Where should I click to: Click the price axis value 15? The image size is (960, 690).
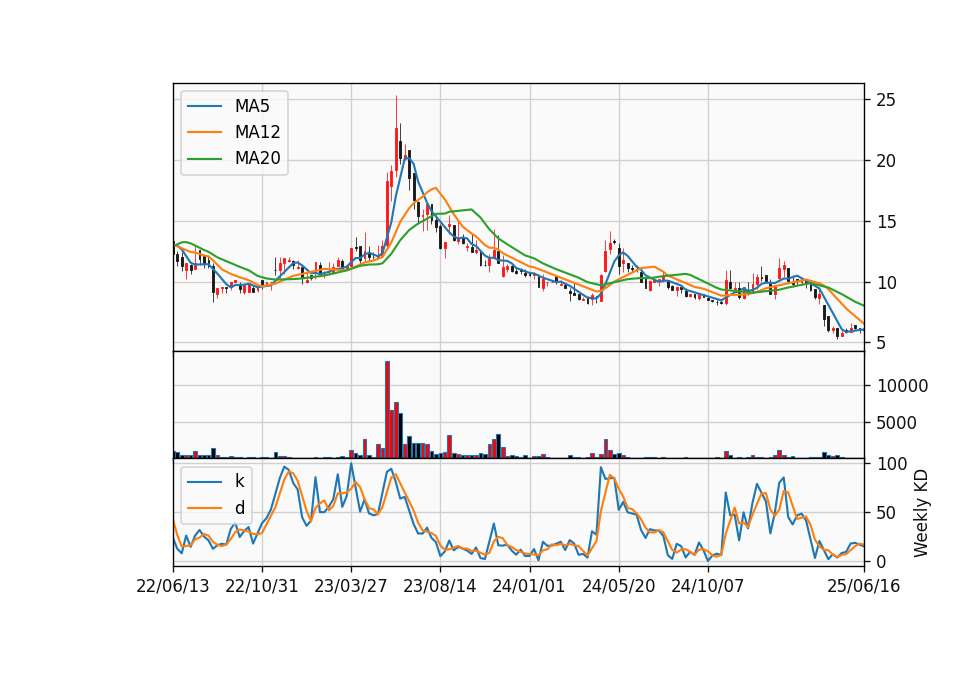pos(886,222)
